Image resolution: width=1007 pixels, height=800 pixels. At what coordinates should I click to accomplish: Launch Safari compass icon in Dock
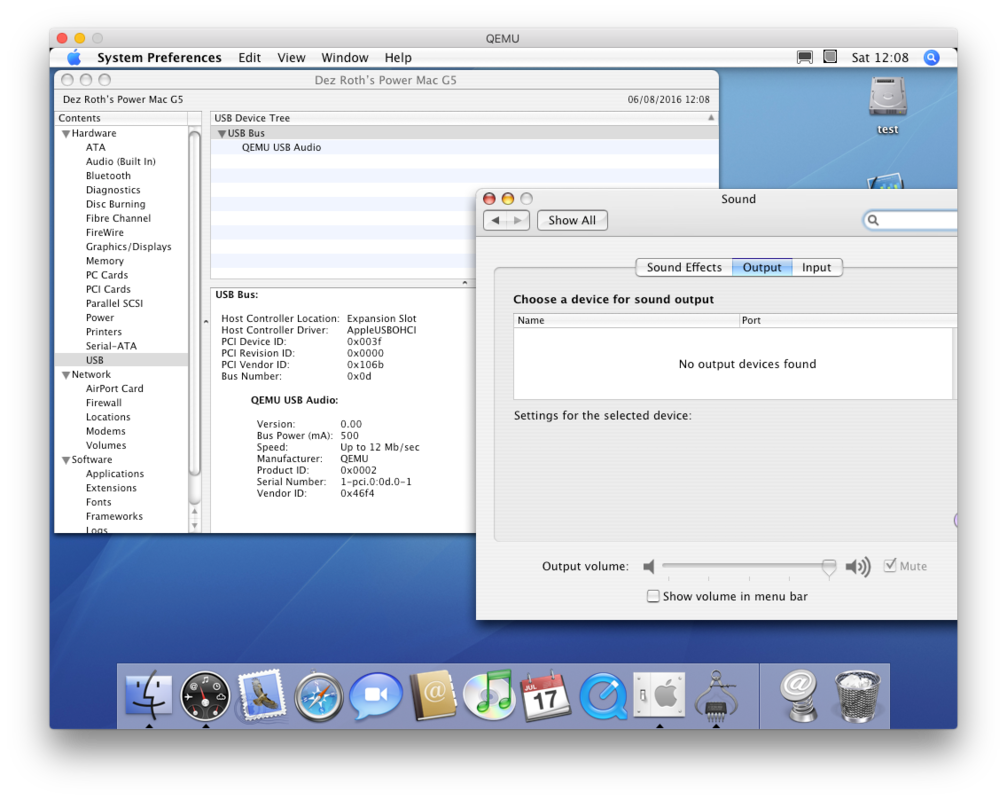tap(318, 697)
